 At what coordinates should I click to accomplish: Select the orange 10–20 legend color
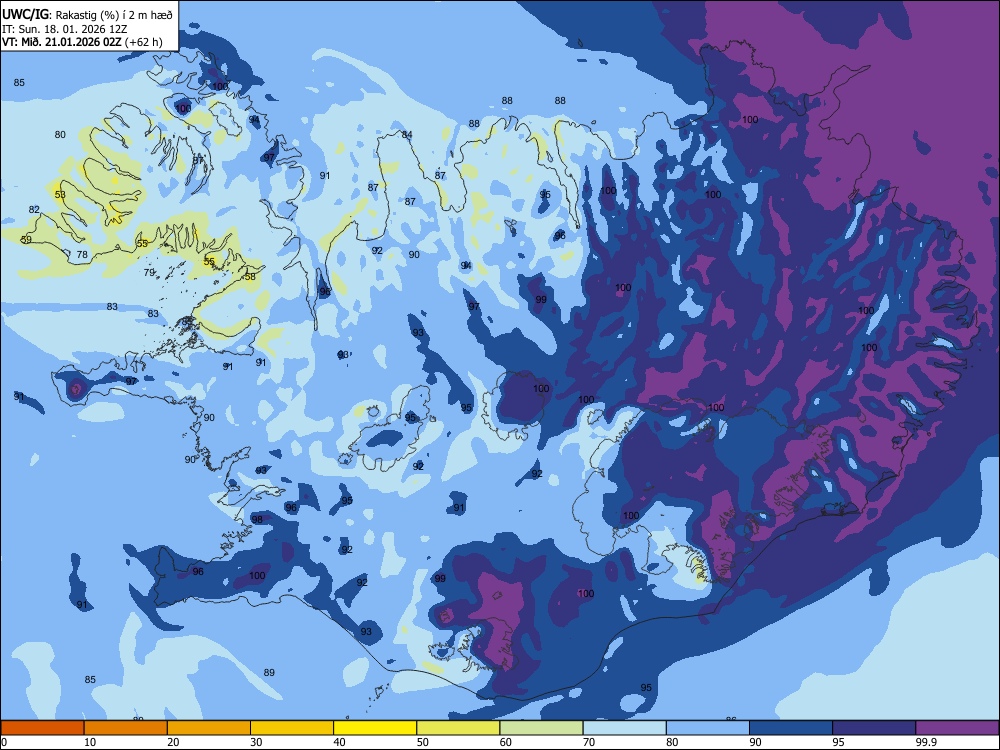tap(126, 728)
